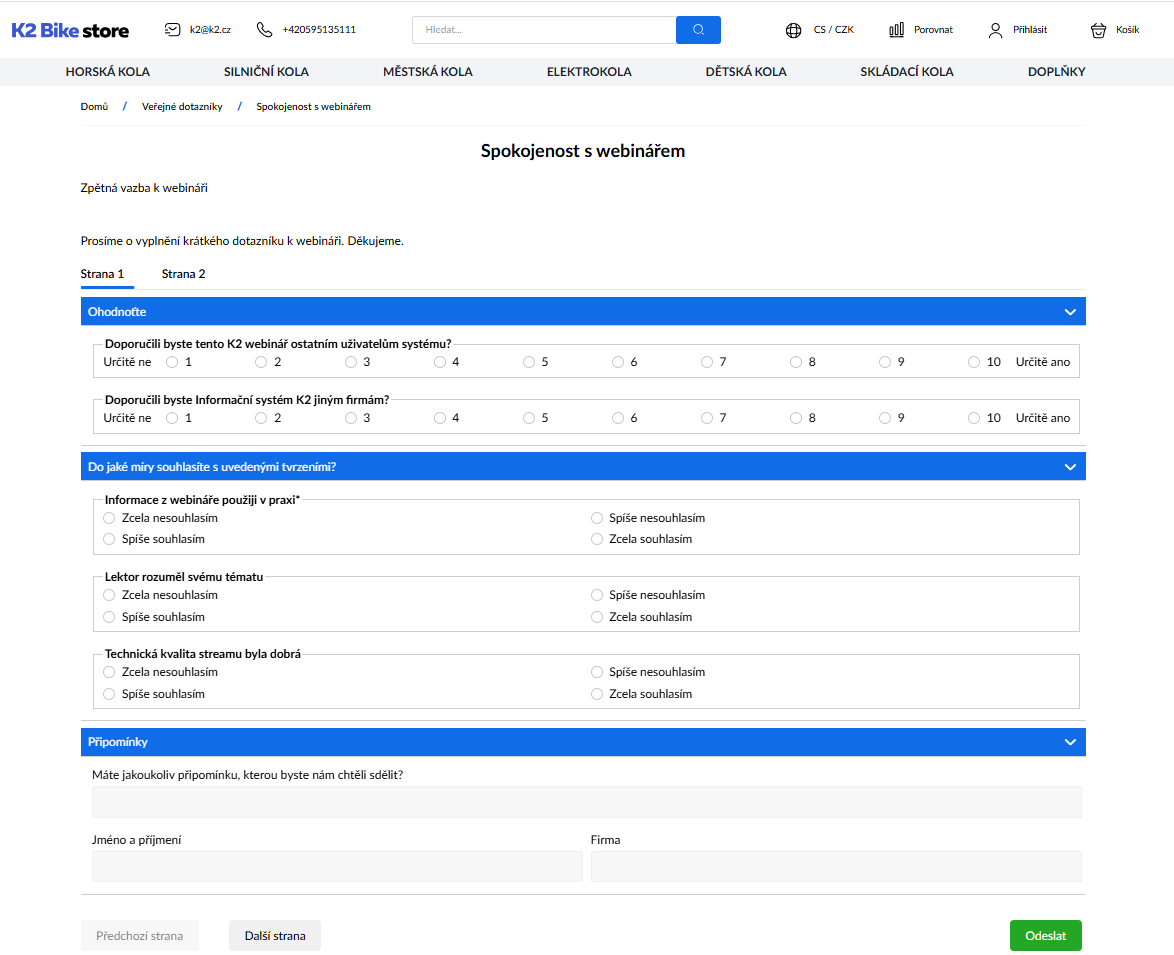
Task: Click Spokojenost s webinářem breadcrumb text
Action: pos(314,107)
